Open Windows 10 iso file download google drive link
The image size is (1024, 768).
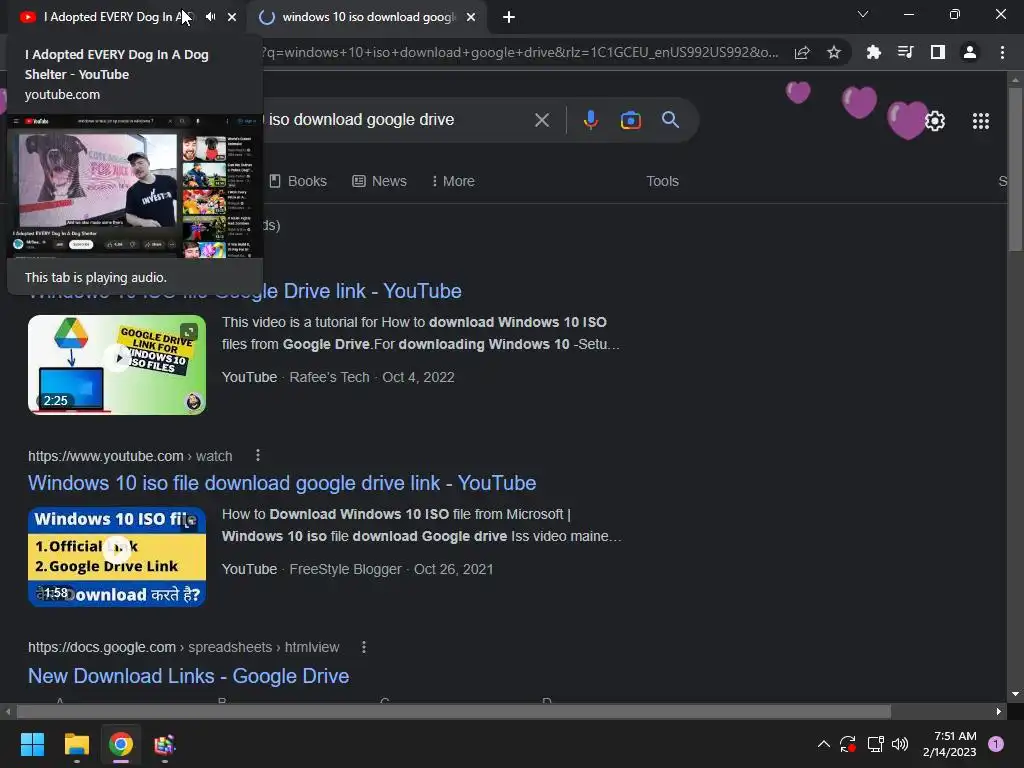282,483
